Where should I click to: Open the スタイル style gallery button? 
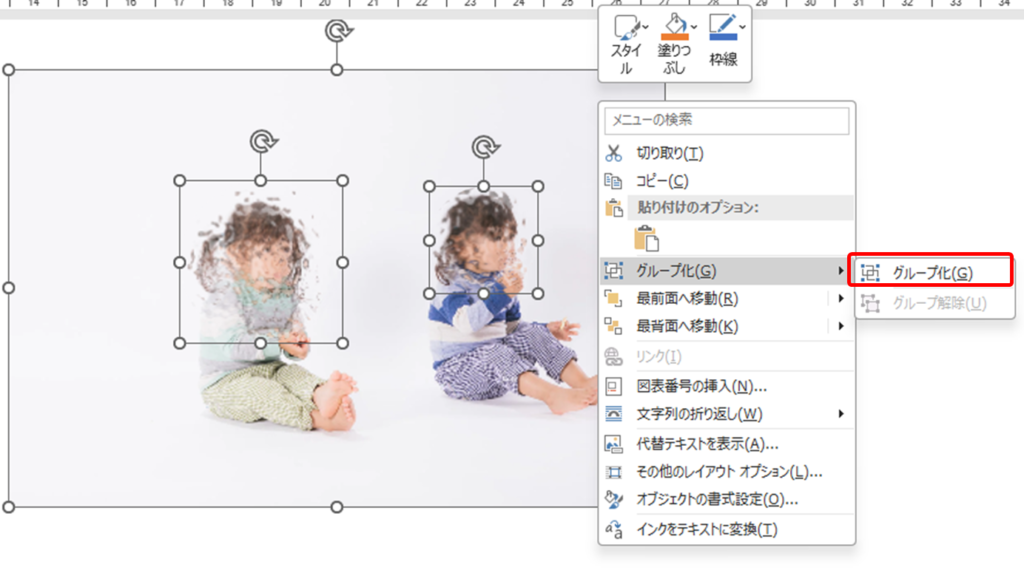[x=626, y=44]
